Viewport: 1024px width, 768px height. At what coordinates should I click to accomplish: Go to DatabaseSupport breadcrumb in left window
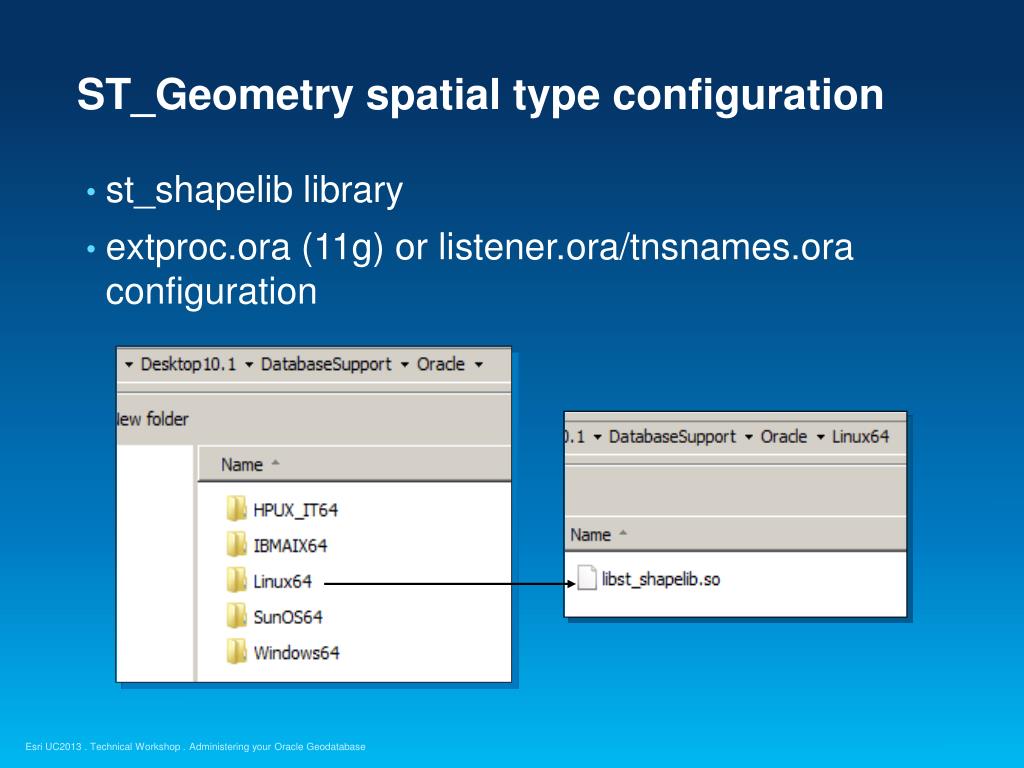pos(326,364)
